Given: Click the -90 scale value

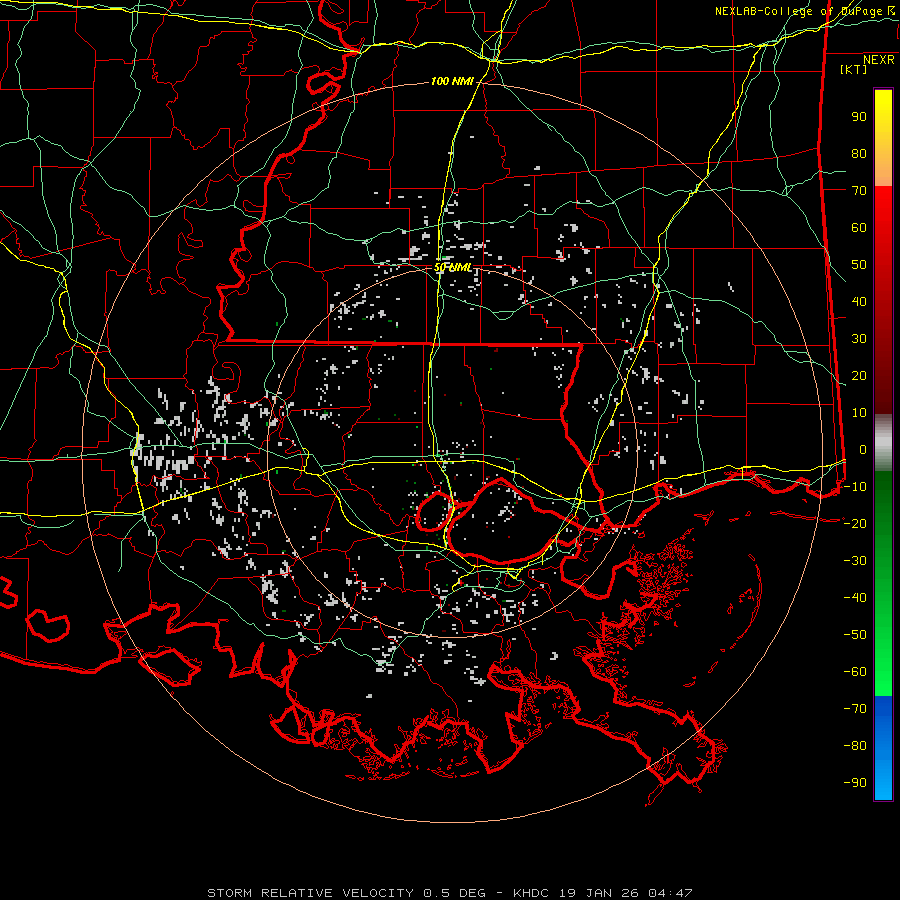Looking at the screenshot, I should [x=855, y=783].
